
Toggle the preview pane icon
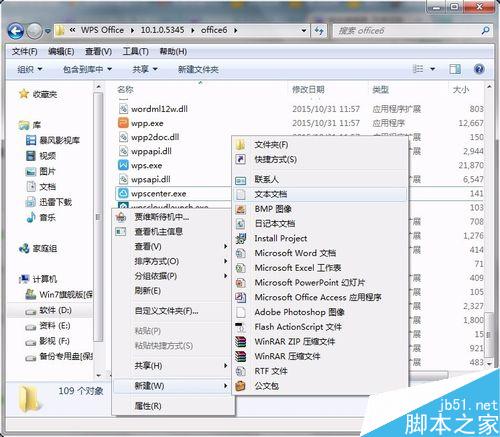[x=455, y=69]
